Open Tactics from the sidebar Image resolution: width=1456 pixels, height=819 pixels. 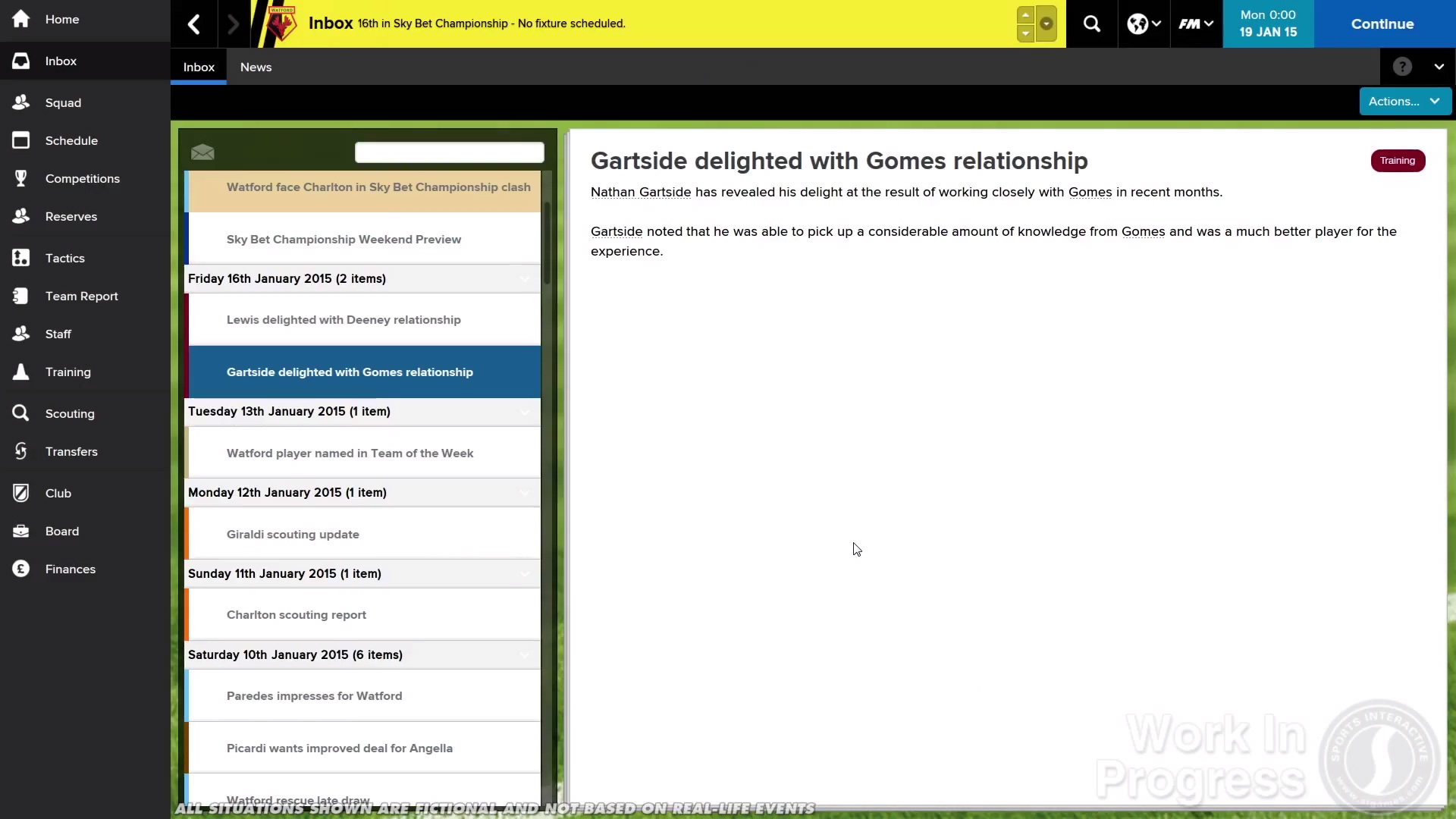coord(64,258)
